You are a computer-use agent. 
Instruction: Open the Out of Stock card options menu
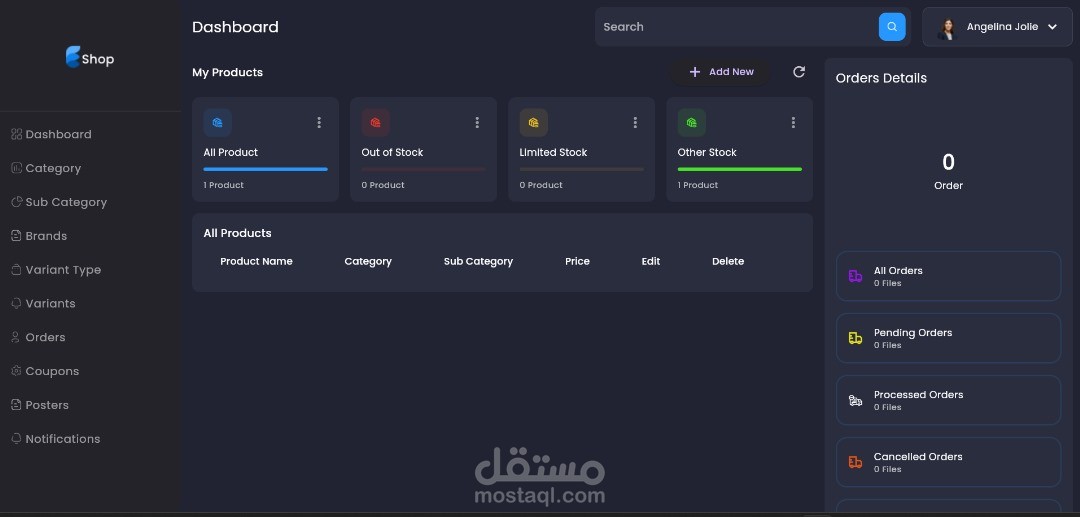click(x=477, y=123)
